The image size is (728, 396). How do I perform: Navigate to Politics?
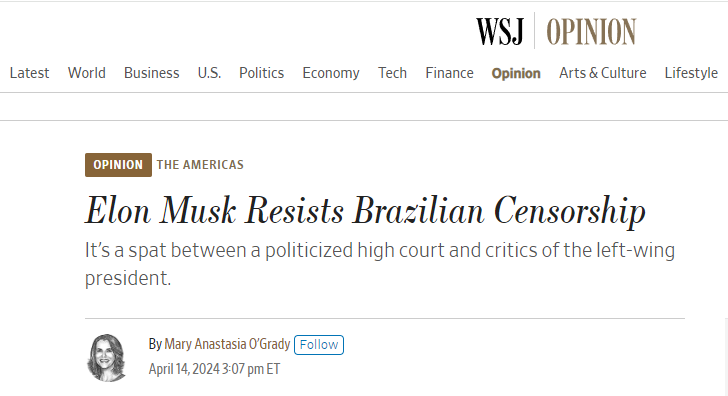[261, 73]
